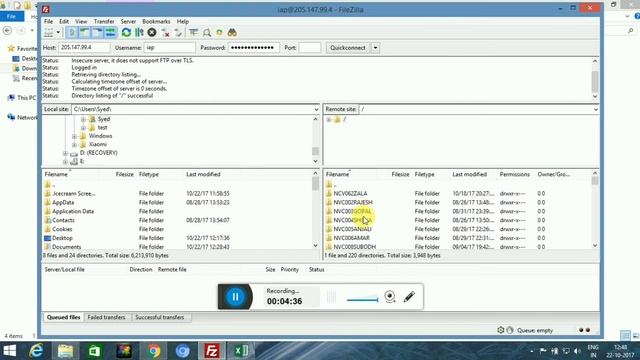640x360 pixels.
Task: Toggle synchronized browsing
Action: 220,32
